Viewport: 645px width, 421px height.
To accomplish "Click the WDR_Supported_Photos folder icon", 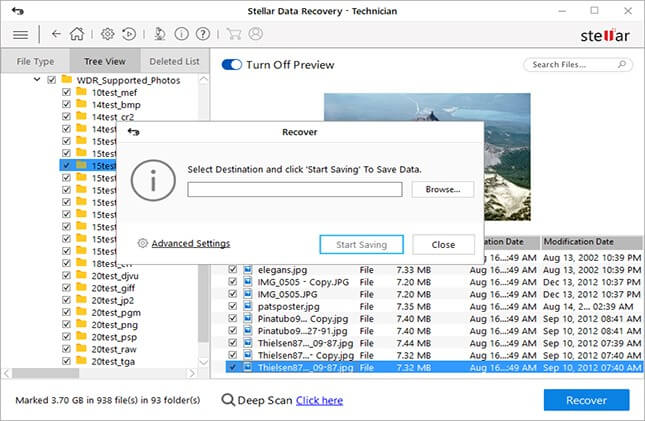I will tap(67, 79).
